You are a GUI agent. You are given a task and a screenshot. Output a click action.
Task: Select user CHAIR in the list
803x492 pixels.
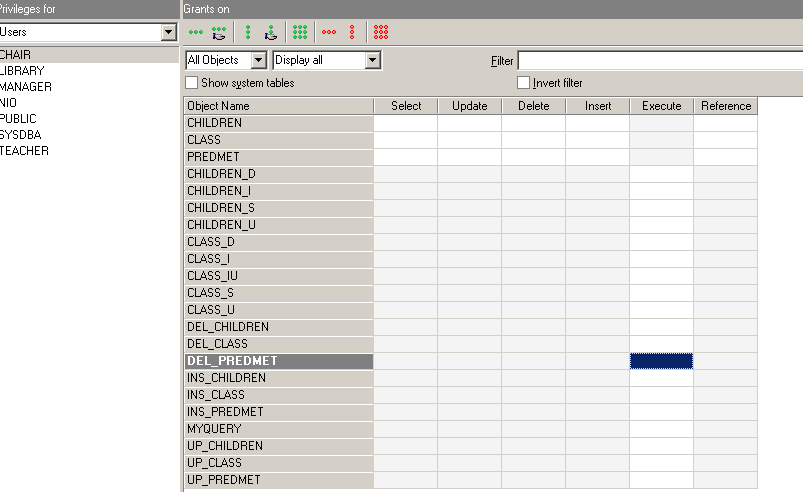tap(89, 55)
